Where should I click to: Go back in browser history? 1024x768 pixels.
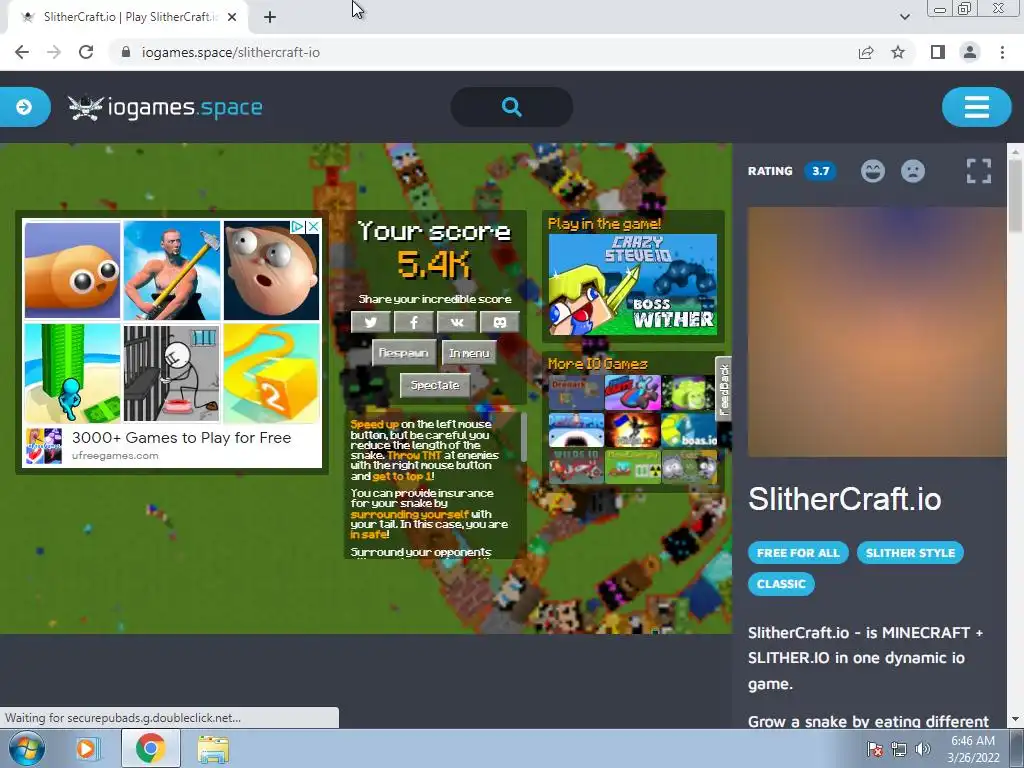[22, 52]
